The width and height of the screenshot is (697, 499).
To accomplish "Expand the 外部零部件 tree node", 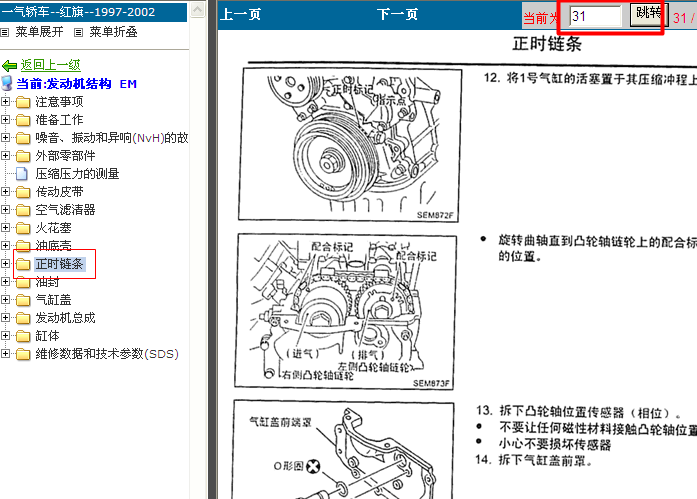I will (5, 156).
